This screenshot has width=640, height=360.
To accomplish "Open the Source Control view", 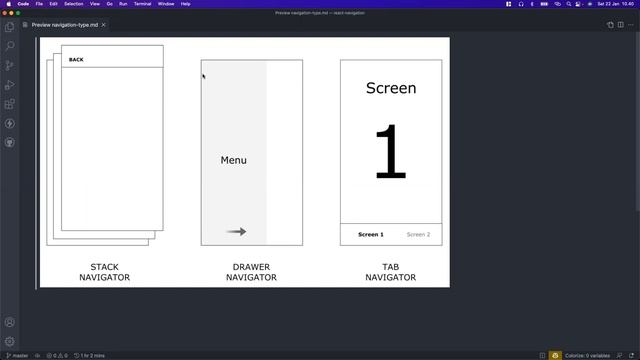I will tap(9, 65).
